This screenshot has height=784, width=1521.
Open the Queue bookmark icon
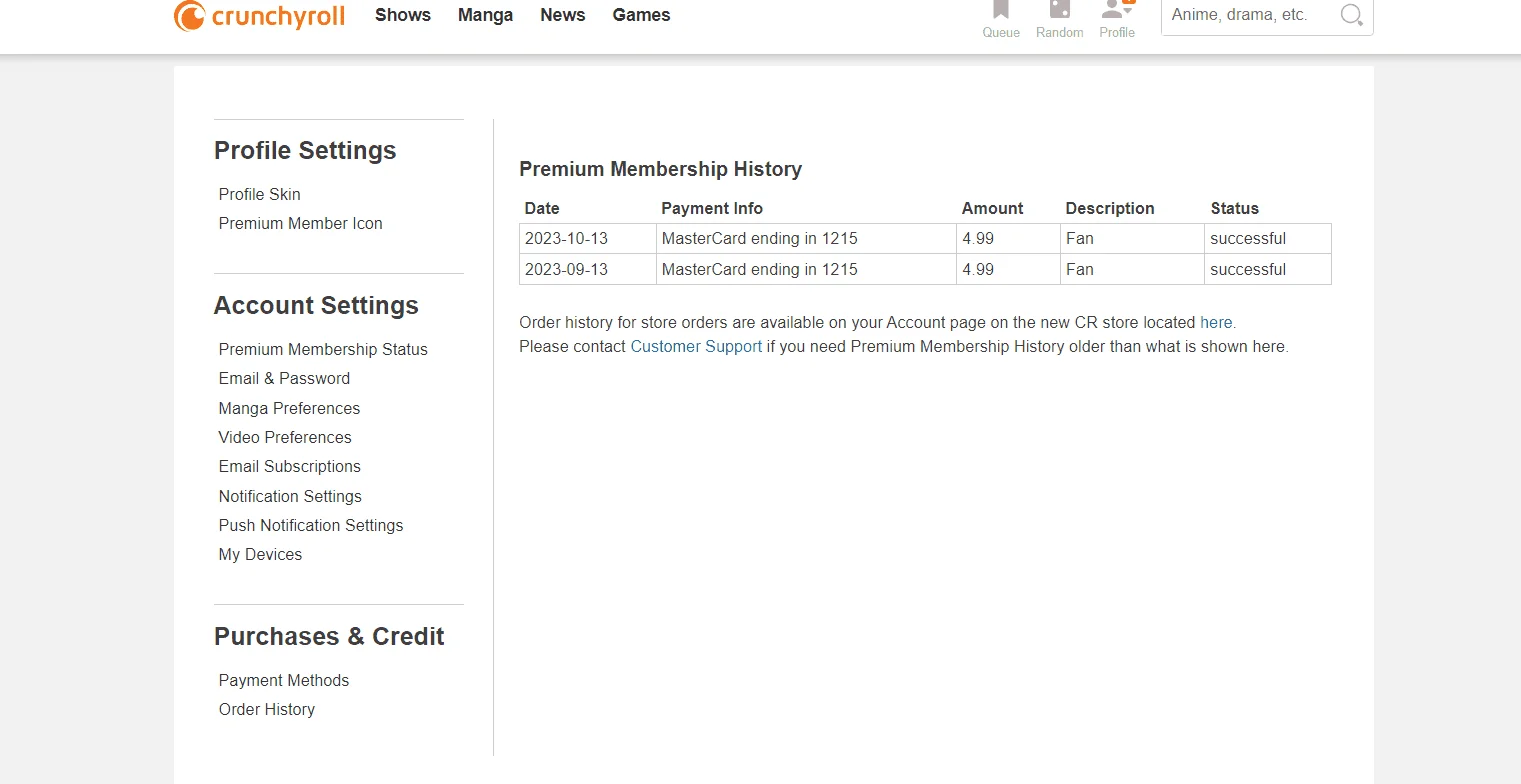[x=1001, y=10]
